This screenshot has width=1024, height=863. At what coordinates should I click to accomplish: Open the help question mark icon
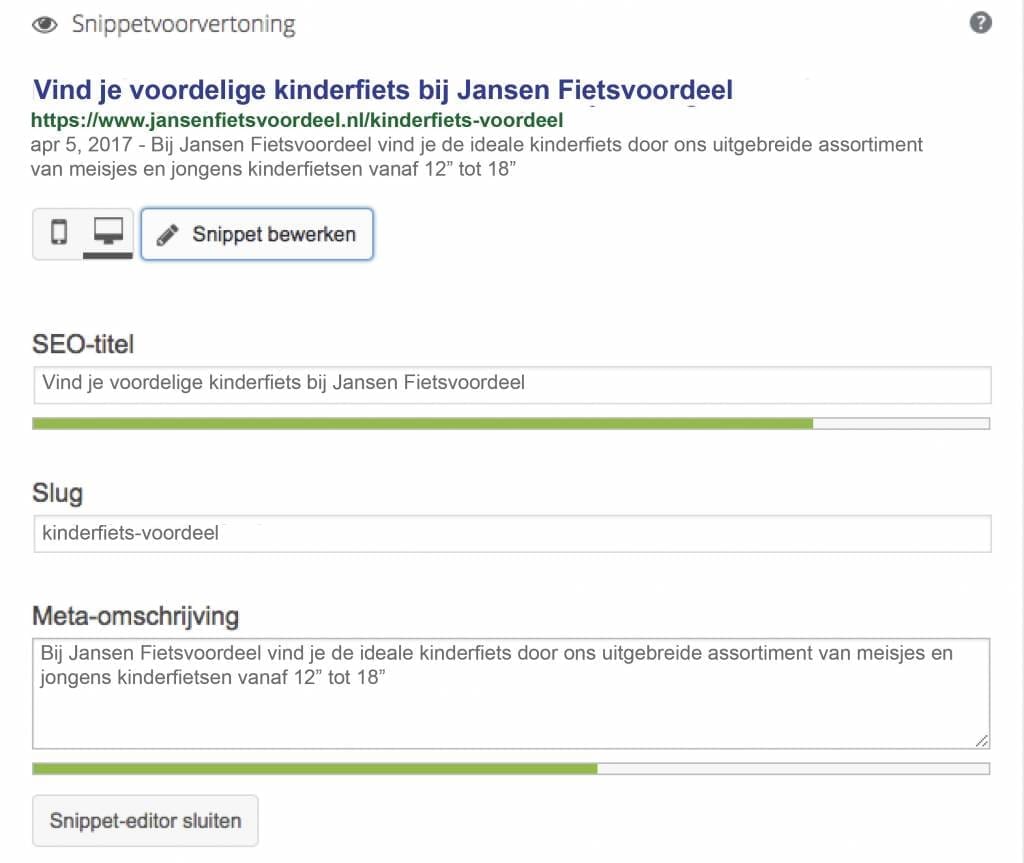coord(981,23)
